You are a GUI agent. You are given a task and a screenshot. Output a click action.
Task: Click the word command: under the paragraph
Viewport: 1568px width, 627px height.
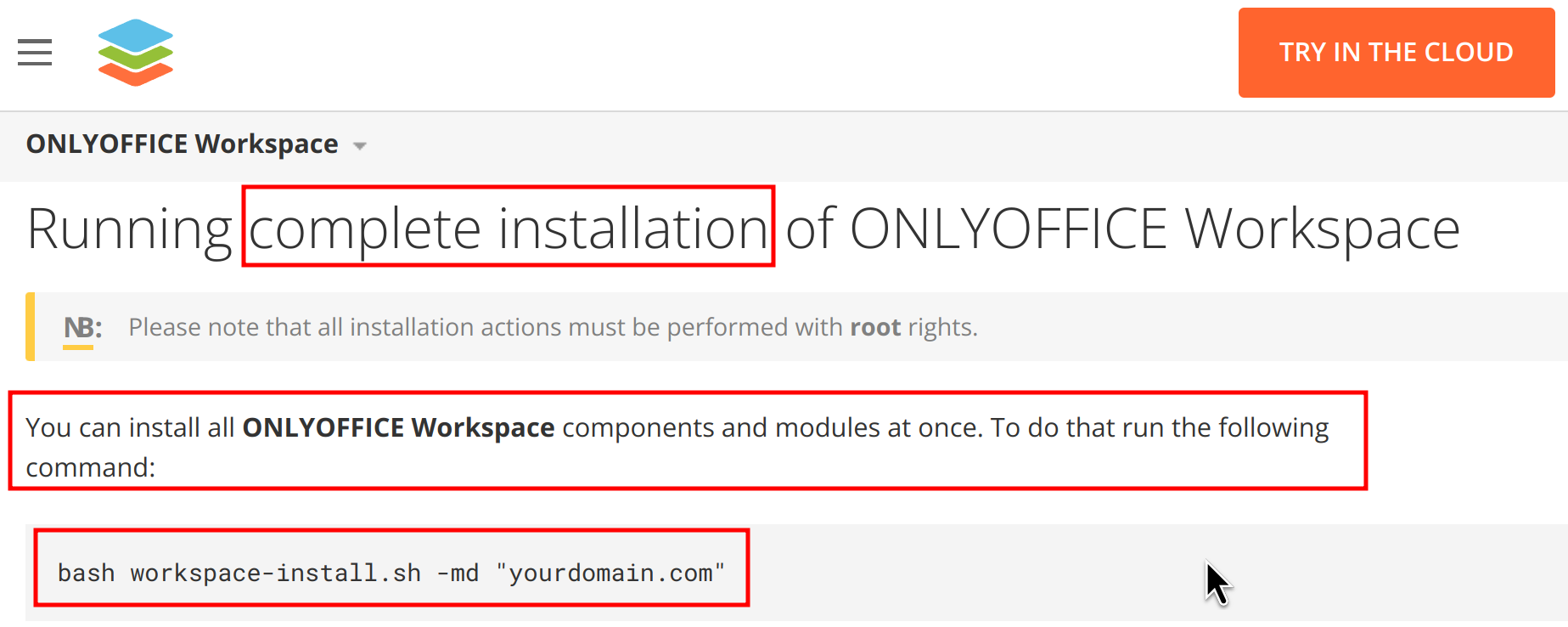(x=91, y=467)
